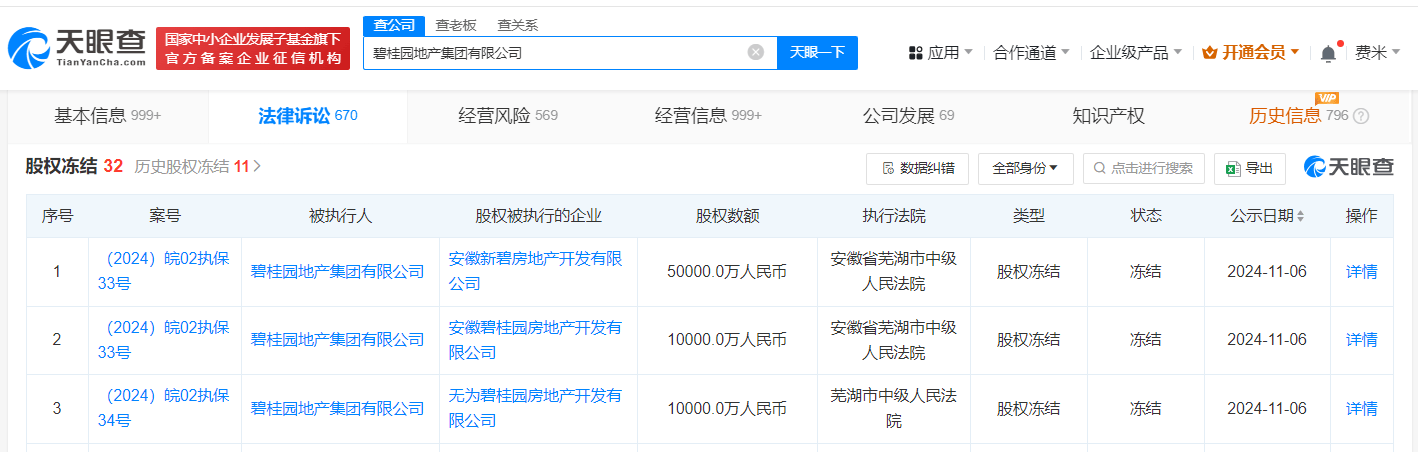Switch to the 公司发展 tab
This screenshot has width=1418, height=452.
(x=908, y=116)
